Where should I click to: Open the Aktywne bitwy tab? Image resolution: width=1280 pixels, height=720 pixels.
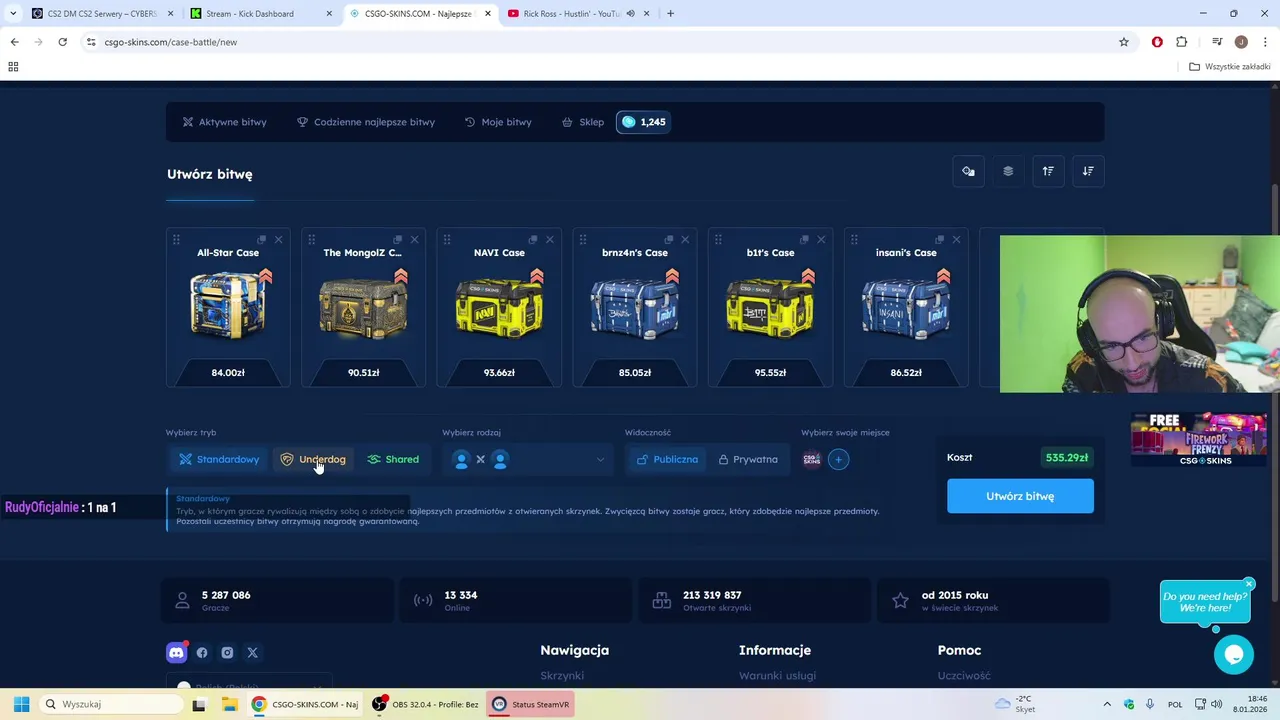tap(224, 122)
